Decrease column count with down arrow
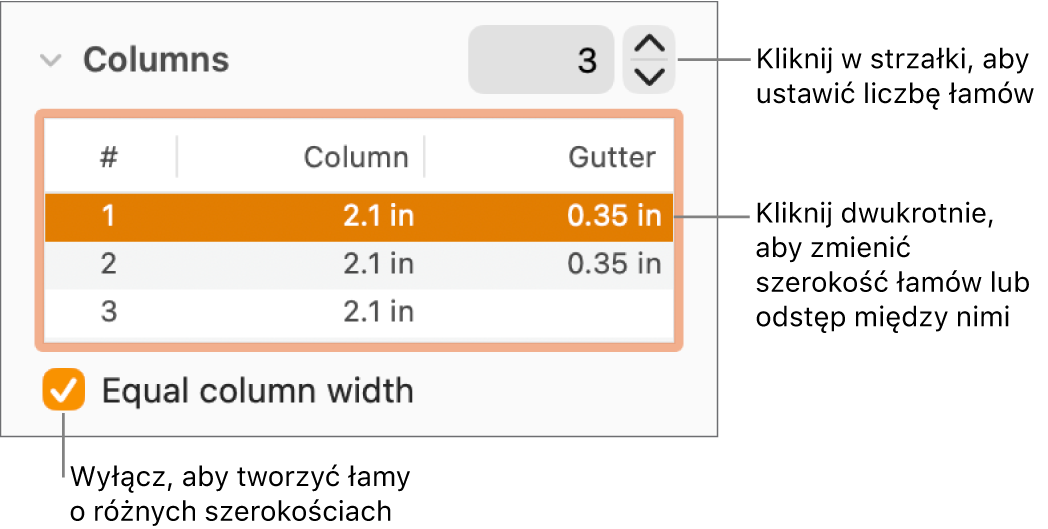The width and height of the screenshot is (1048, 529). 649,76
